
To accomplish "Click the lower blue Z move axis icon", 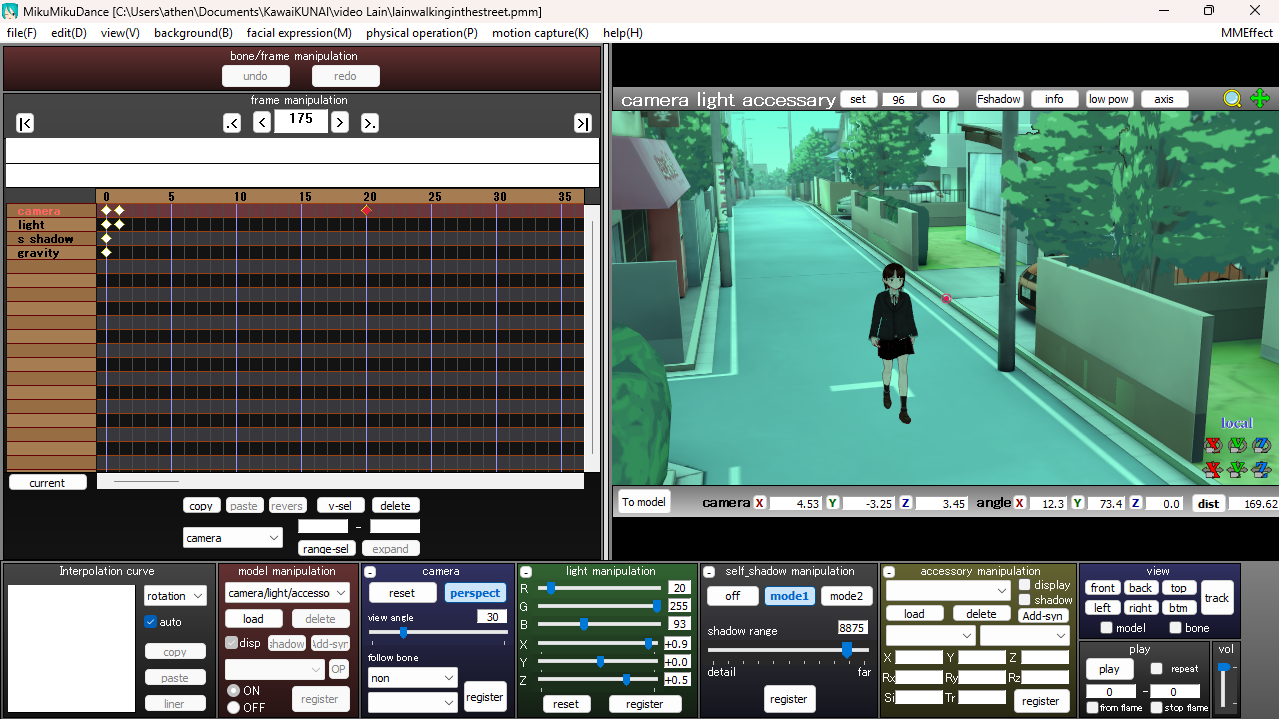I will 1261,469.
